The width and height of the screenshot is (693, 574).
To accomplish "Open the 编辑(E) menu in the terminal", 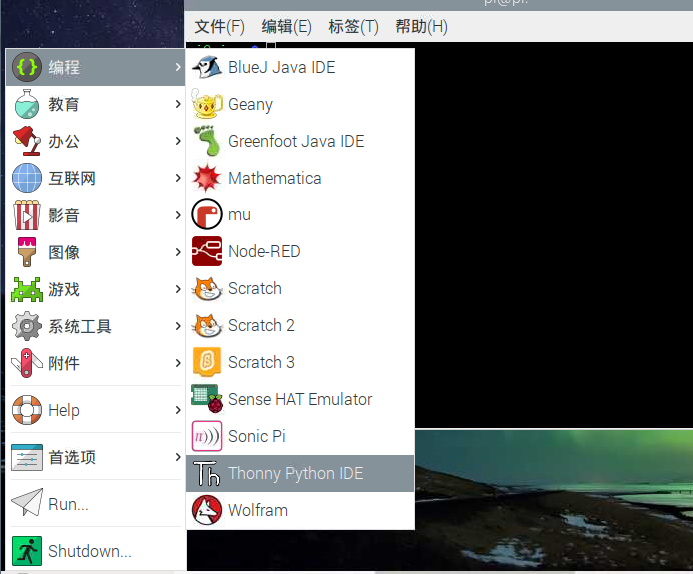I will pyautogui.click(x=286, y=27).
